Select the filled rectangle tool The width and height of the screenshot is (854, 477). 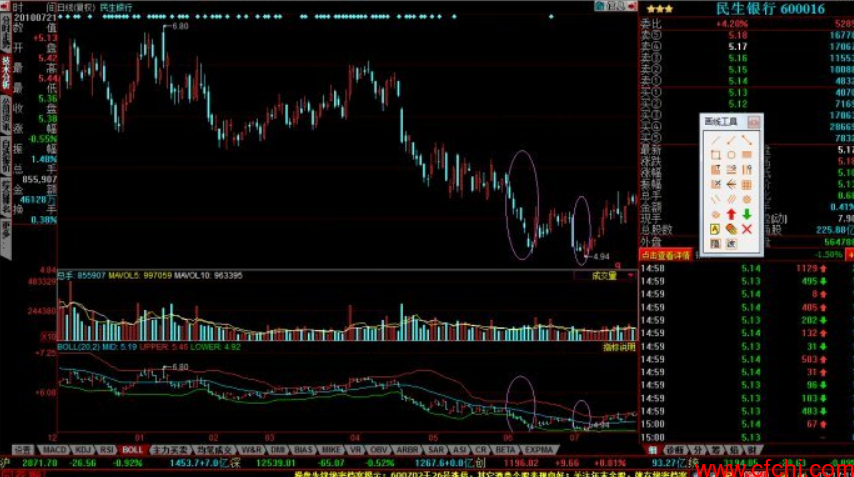(x=747, y=155)
